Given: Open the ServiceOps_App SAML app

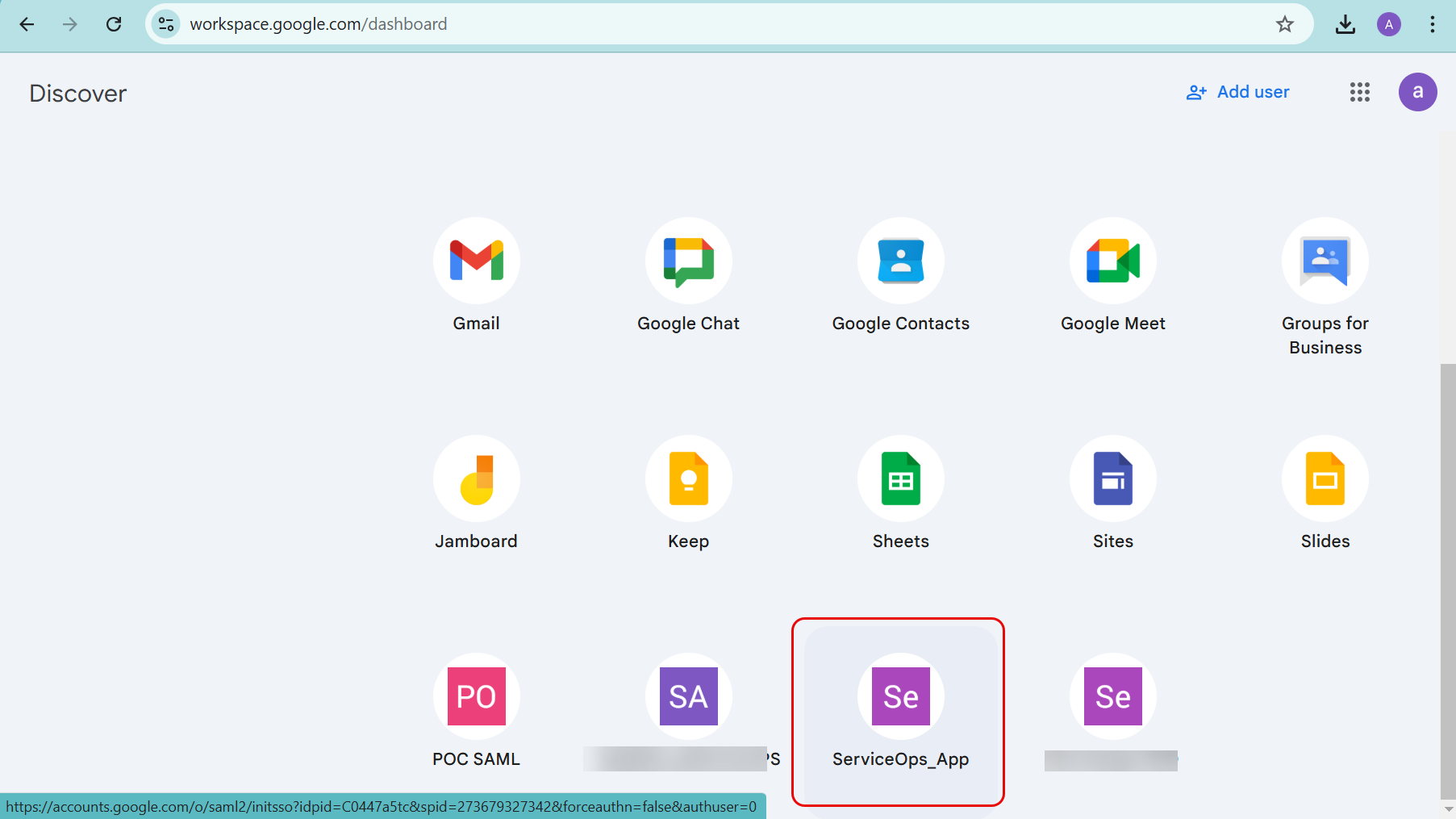Looking at the screenshot, I should pos(900,696).
